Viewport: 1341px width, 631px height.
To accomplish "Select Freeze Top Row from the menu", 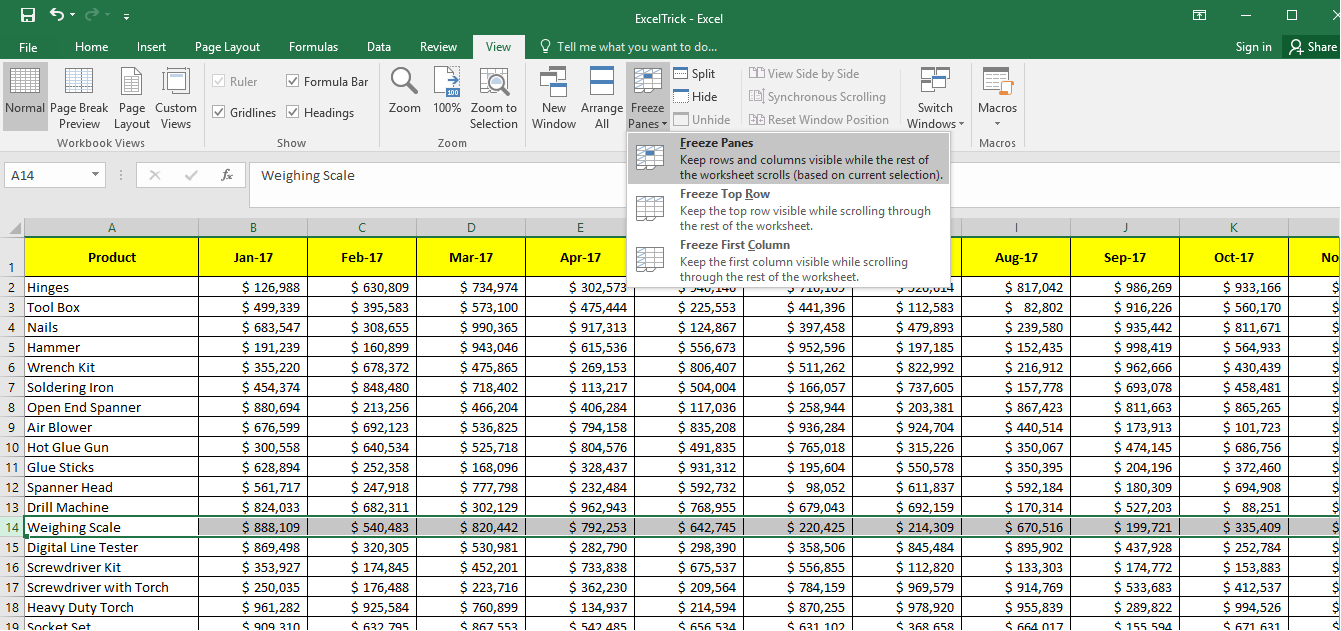I will click(x=724, y=194).
